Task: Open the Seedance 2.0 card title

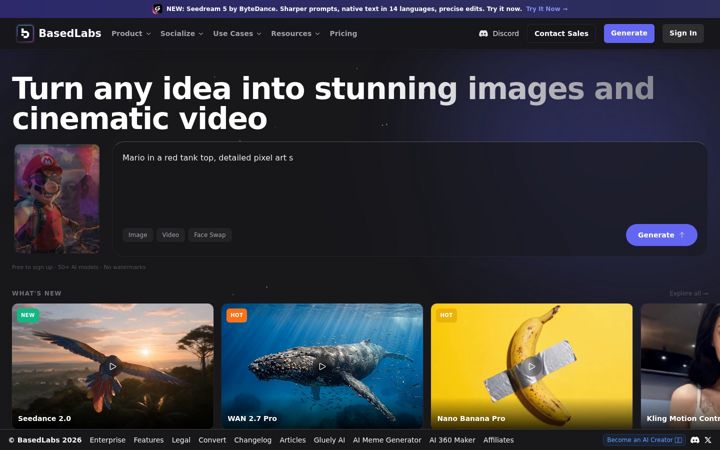Action: tap(45, 418)
